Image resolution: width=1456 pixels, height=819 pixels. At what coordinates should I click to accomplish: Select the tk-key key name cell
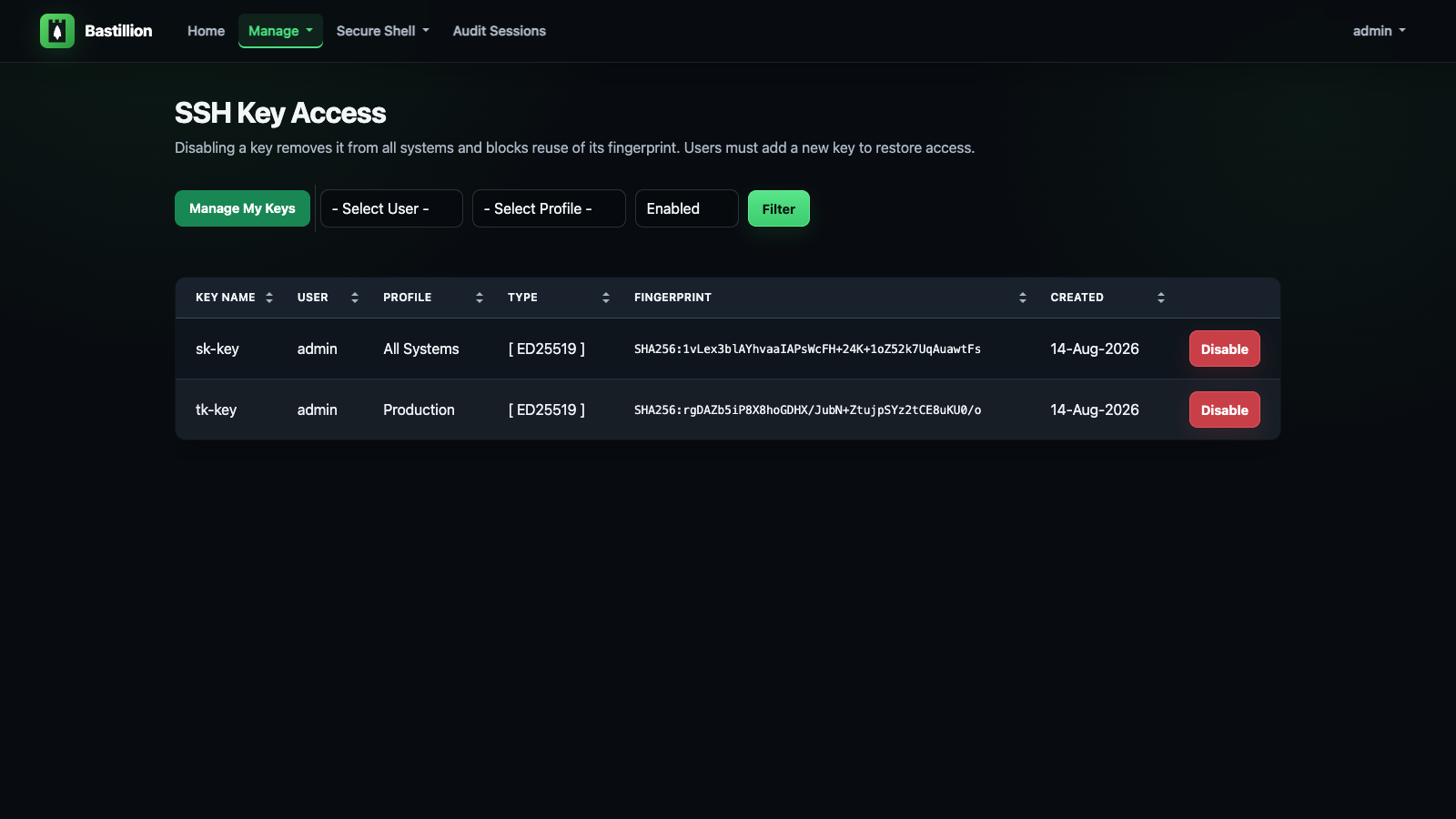coord(217,409)
